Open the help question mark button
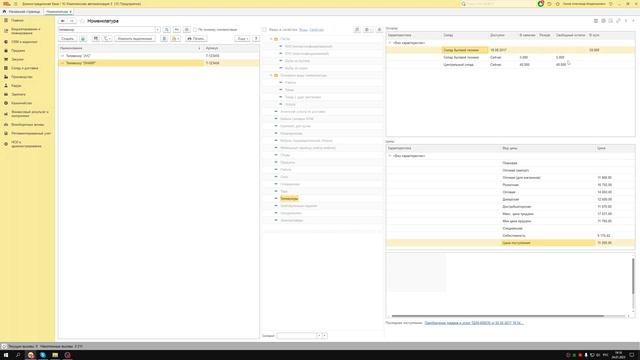The height and width of the screenshot is (360, 640). (x=256, y=39)
